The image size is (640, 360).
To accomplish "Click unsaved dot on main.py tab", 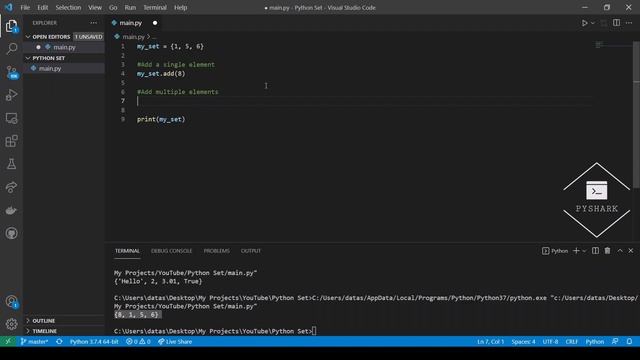I will click(155, 23).
